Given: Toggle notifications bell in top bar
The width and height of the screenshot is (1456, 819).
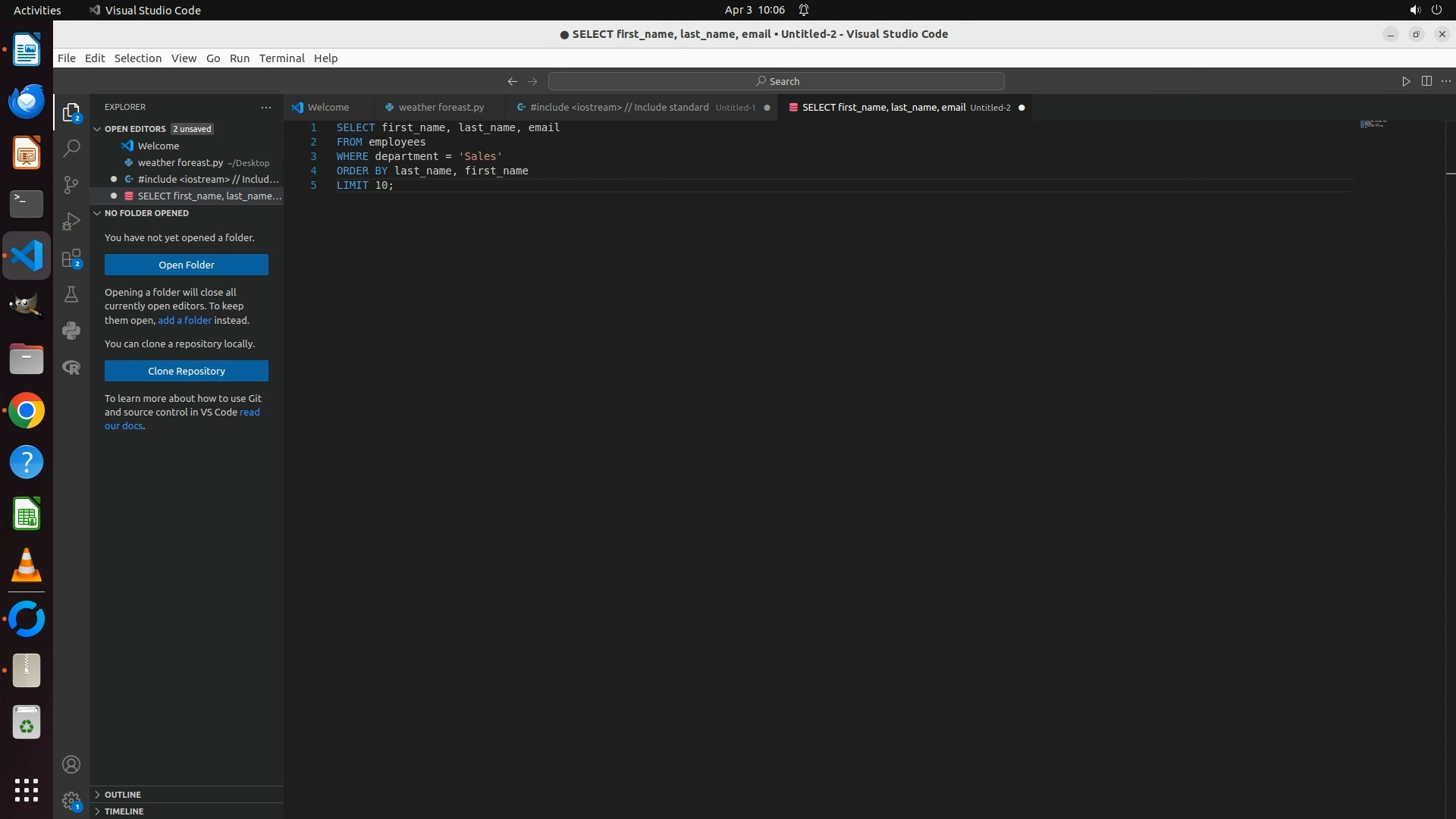Looking at the screenshot, I should (804, 10).
